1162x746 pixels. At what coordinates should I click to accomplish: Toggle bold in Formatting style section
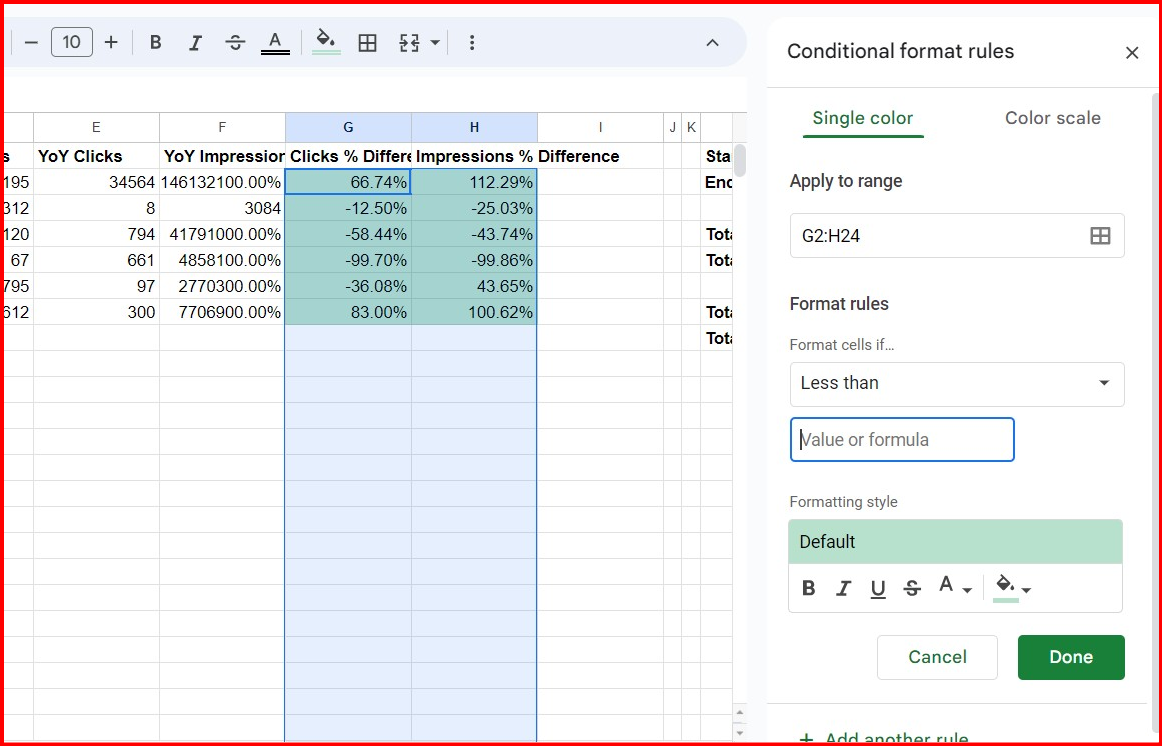click(x=809, y=588)
